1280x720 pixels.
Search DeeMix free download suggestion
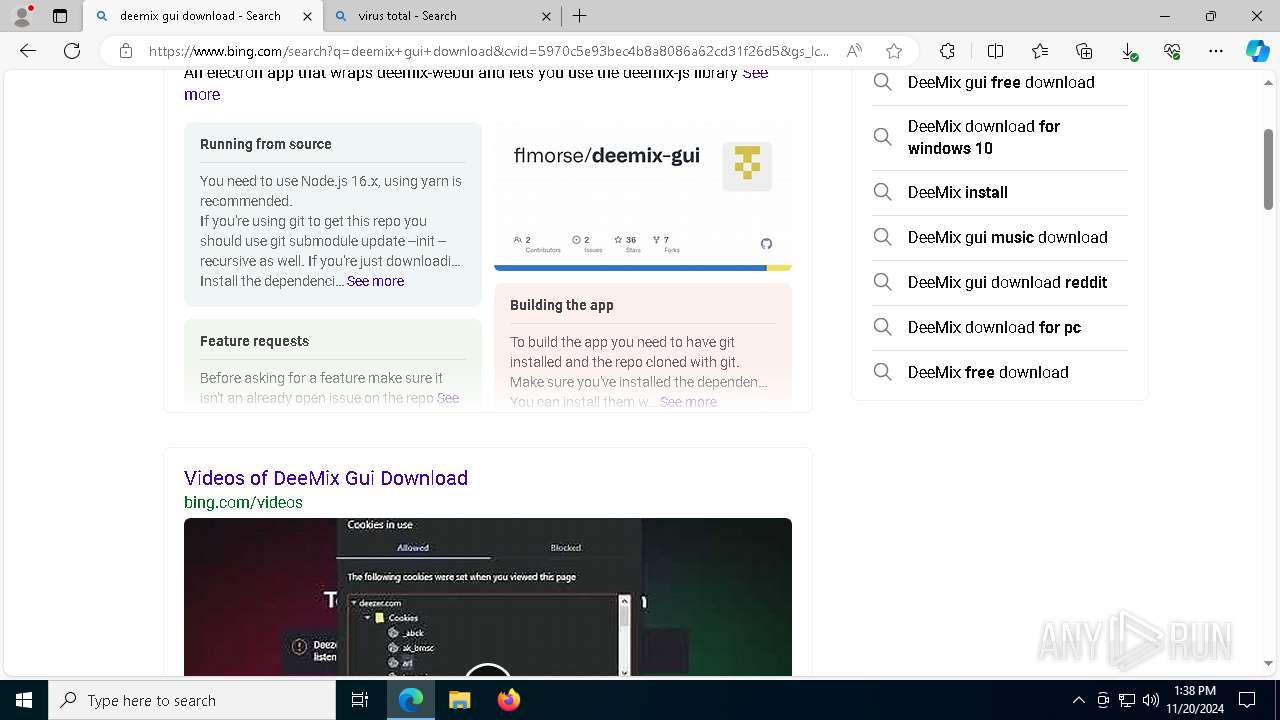click(988, 372)
